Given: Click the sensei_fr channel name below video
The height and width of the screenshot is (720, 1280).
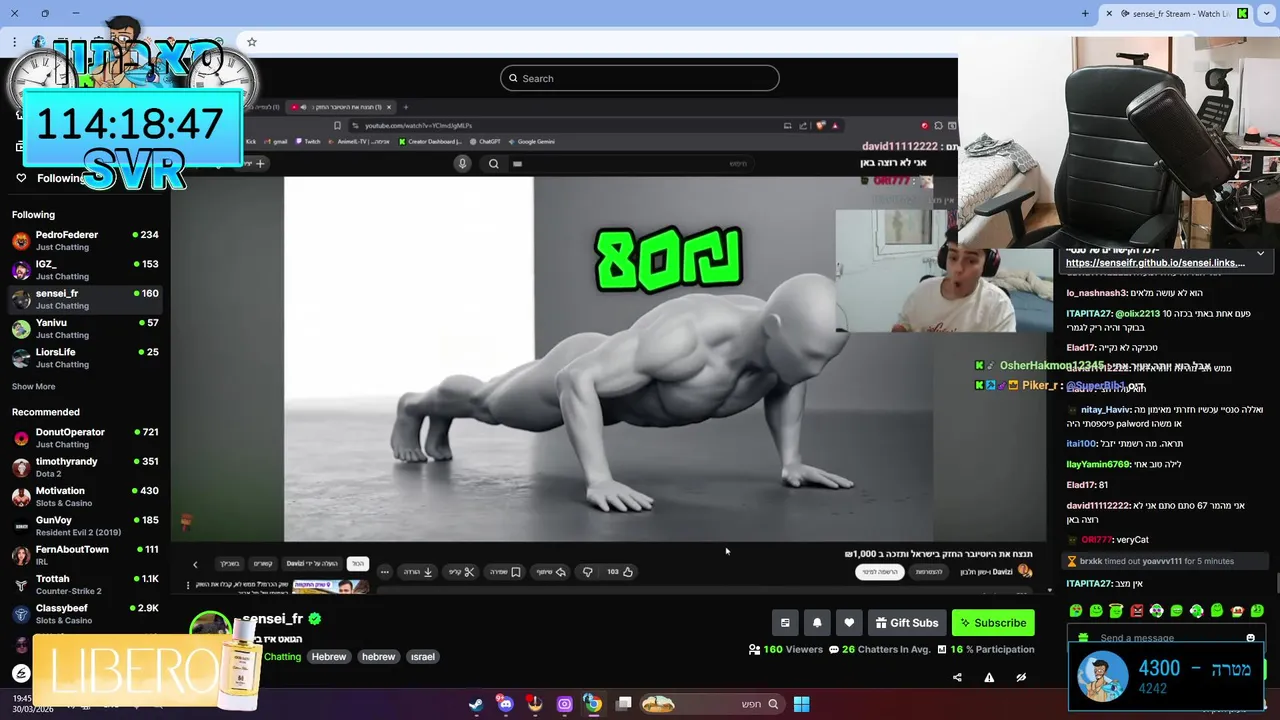Looking at the screenshot, I should point(272,619).
